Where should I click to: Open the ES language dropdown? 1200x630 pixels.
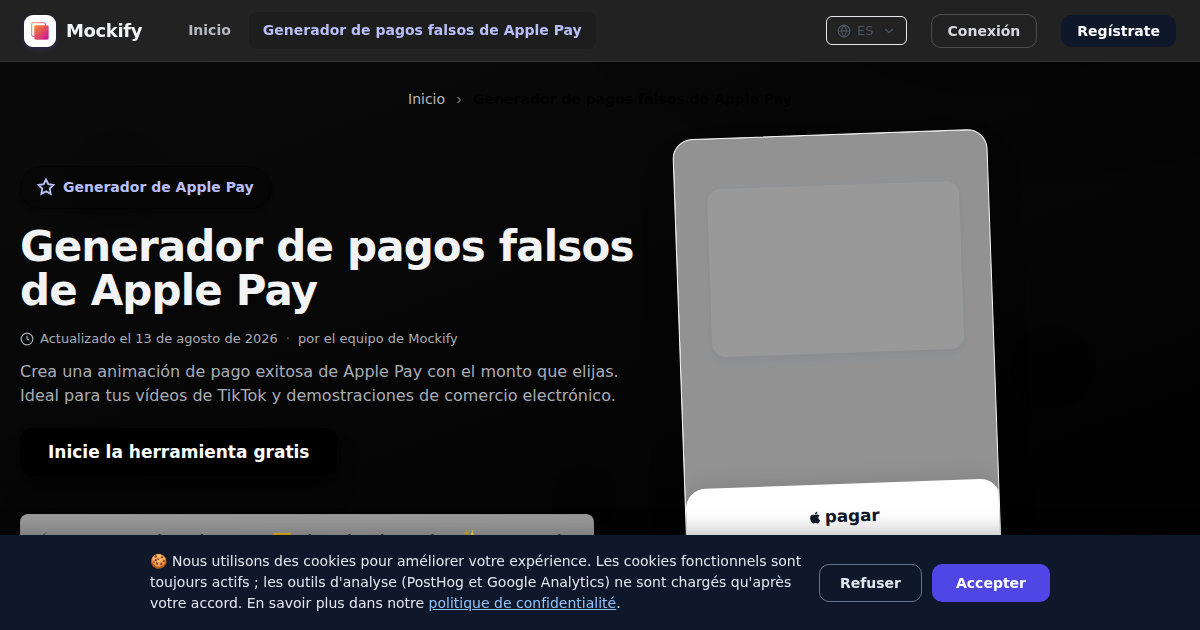pyautogui.click(x=866, y=31)
